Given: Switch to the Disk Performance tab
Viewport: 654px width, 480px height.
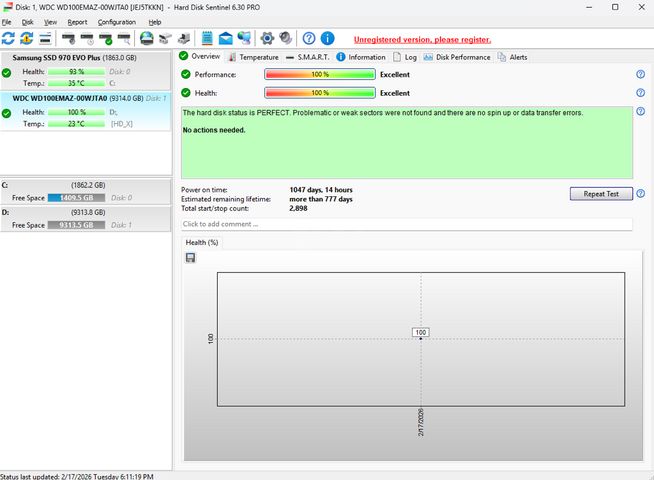Looking at the screenshot, I should click(x=457, y=57).
